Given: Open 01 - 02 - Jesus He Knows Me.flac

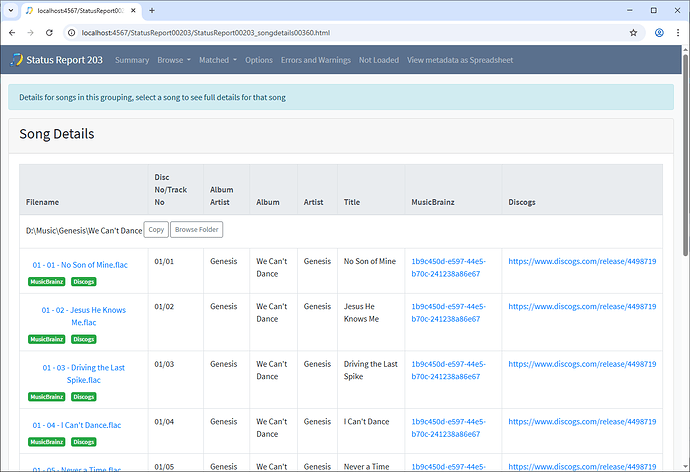Looking at the screenshot, I should tap(84, 316).
